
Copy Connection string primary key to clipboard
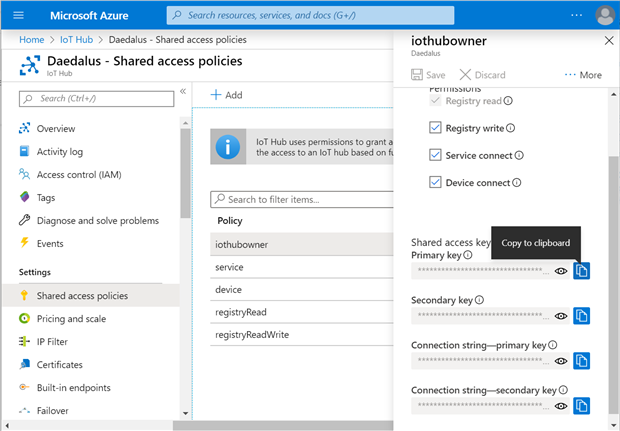[x=581, y=361]
